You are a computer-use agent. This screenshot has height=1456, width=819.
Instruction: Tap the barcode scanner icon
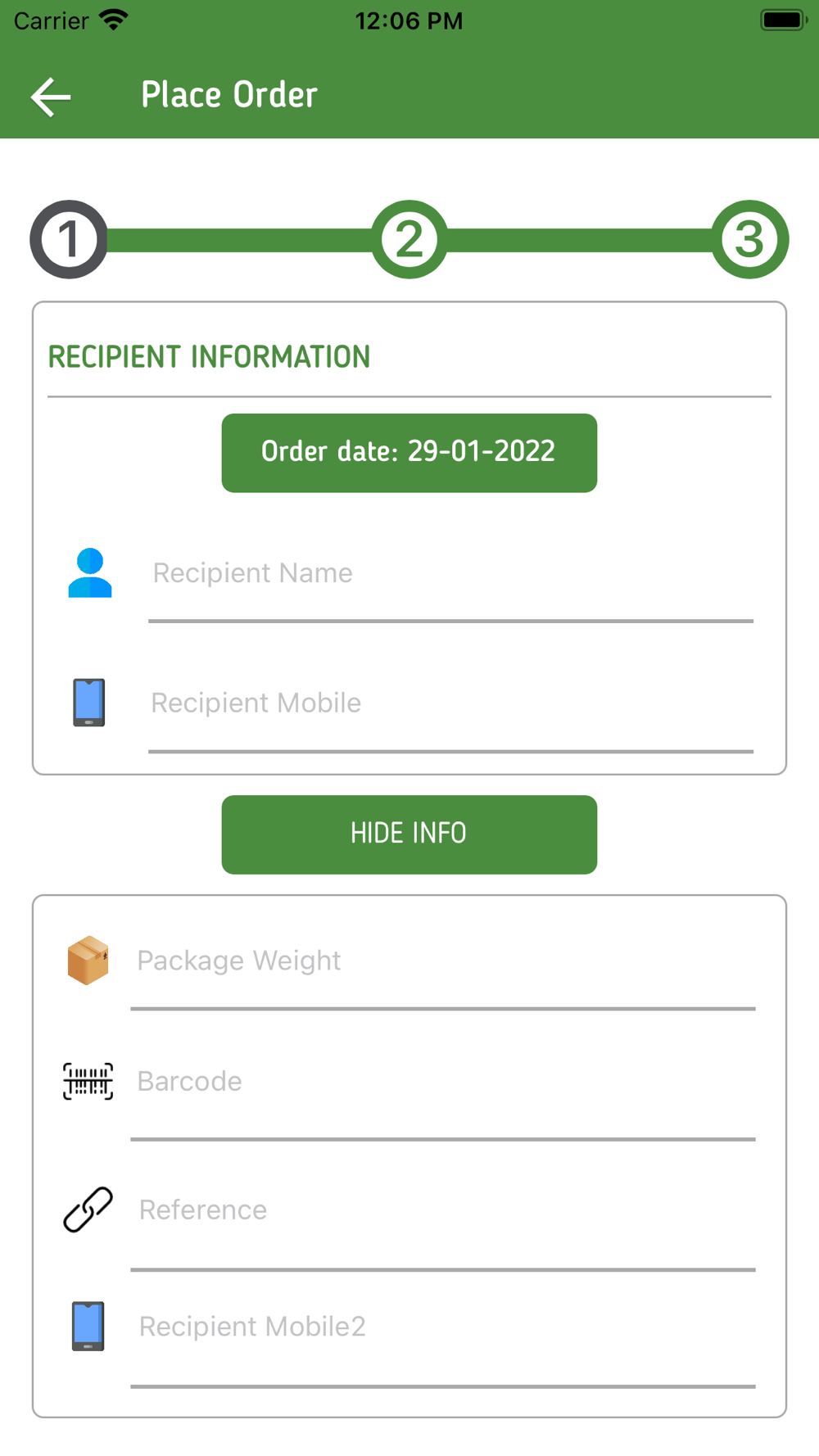click(x=88, y=1081)
